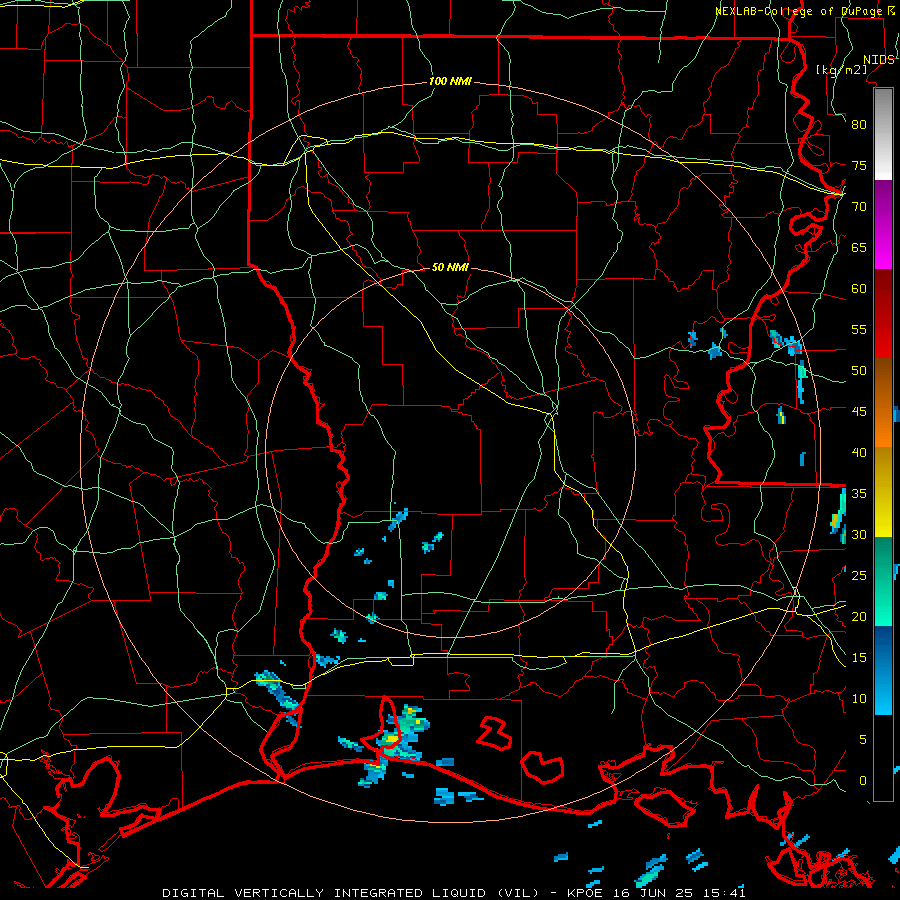Viewport: 900px width, 900px height.
Task: Pick the teal-green segment of the color bar
Action: click(883, 581)
